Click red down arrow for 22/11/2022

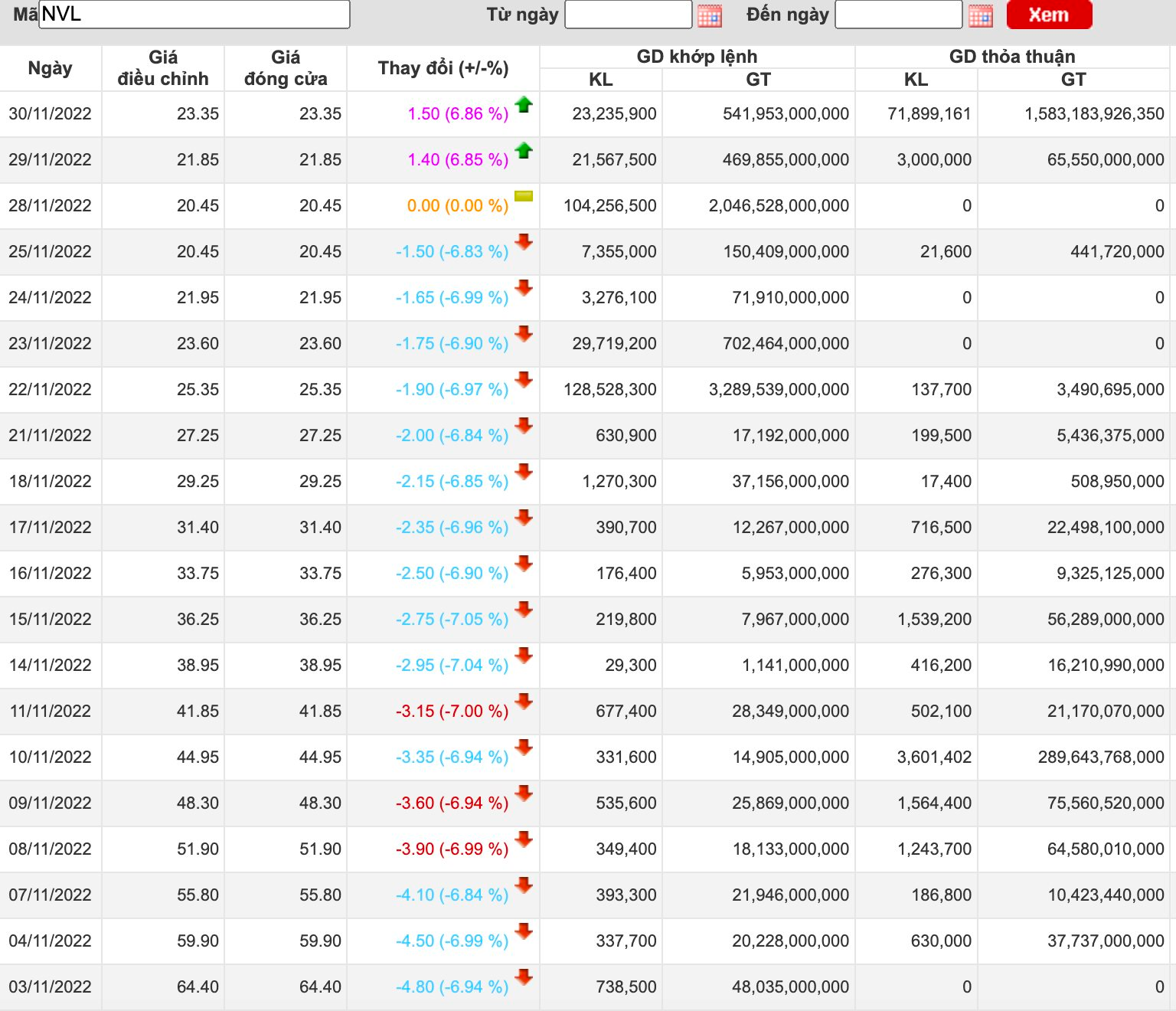pyautogui.click(x=524, y=381)
